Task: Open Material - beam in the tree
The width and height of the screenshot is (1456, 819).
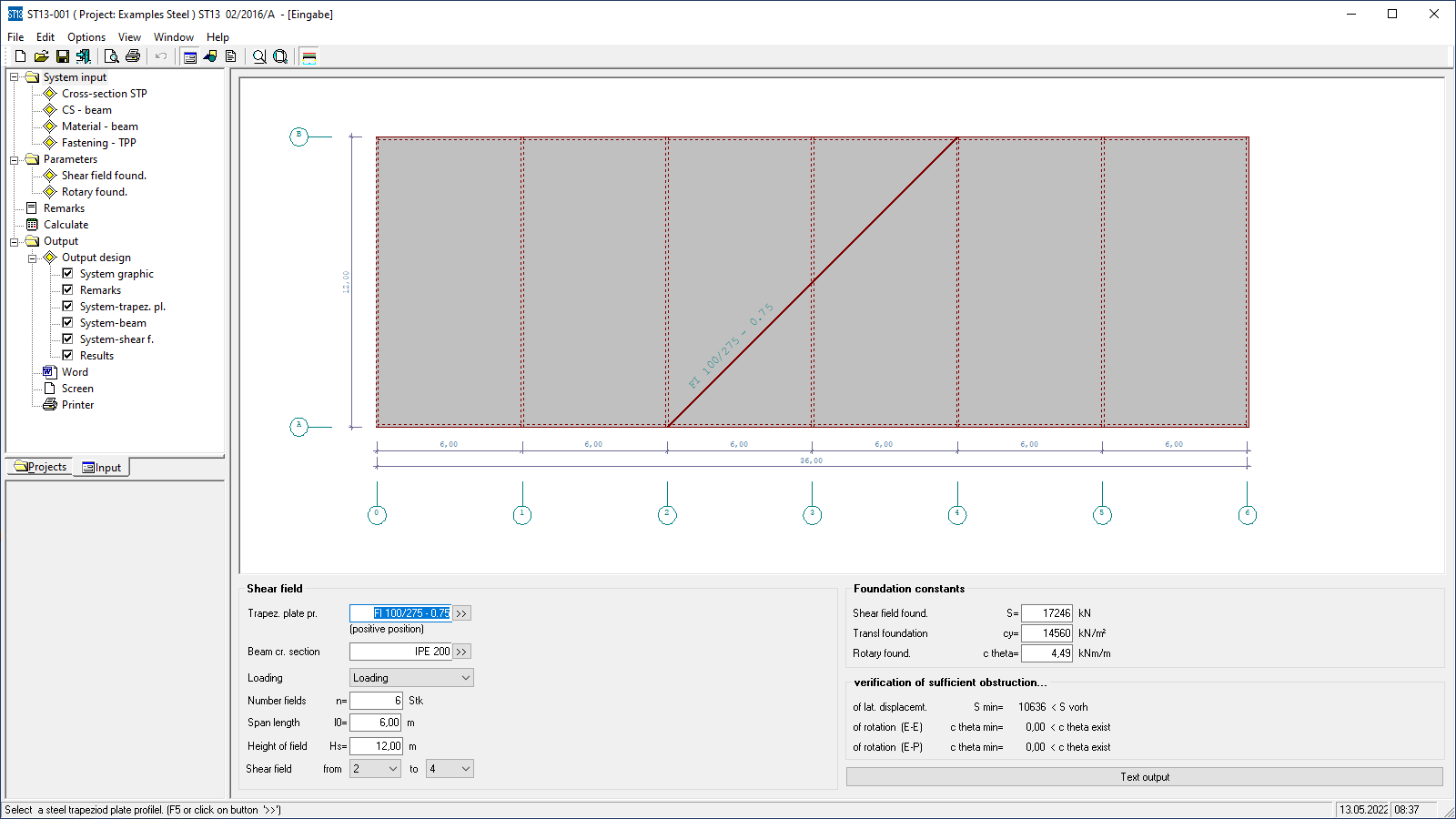Action: [x=99, y=126]
